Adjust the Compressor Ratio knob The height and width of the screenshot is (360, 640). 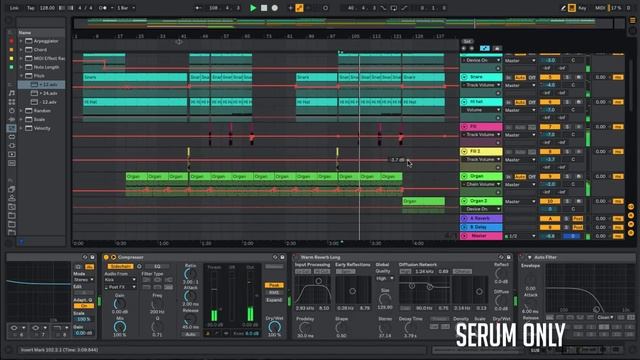[190, 275]
